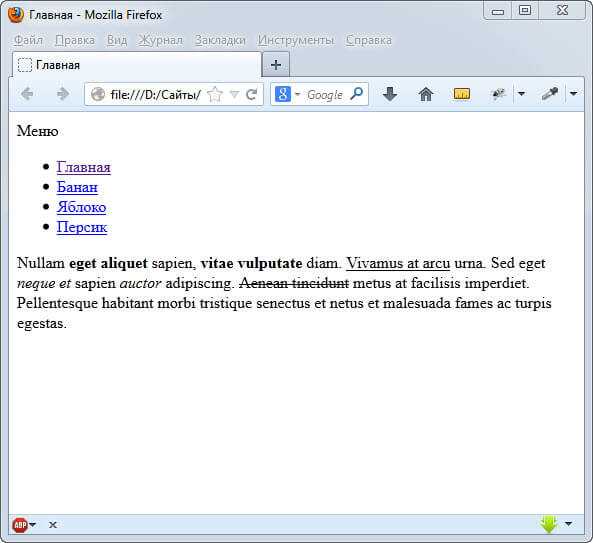593x543 pixels.
Task: Click the Downloads arrow icon
Action: coord(390,94)
